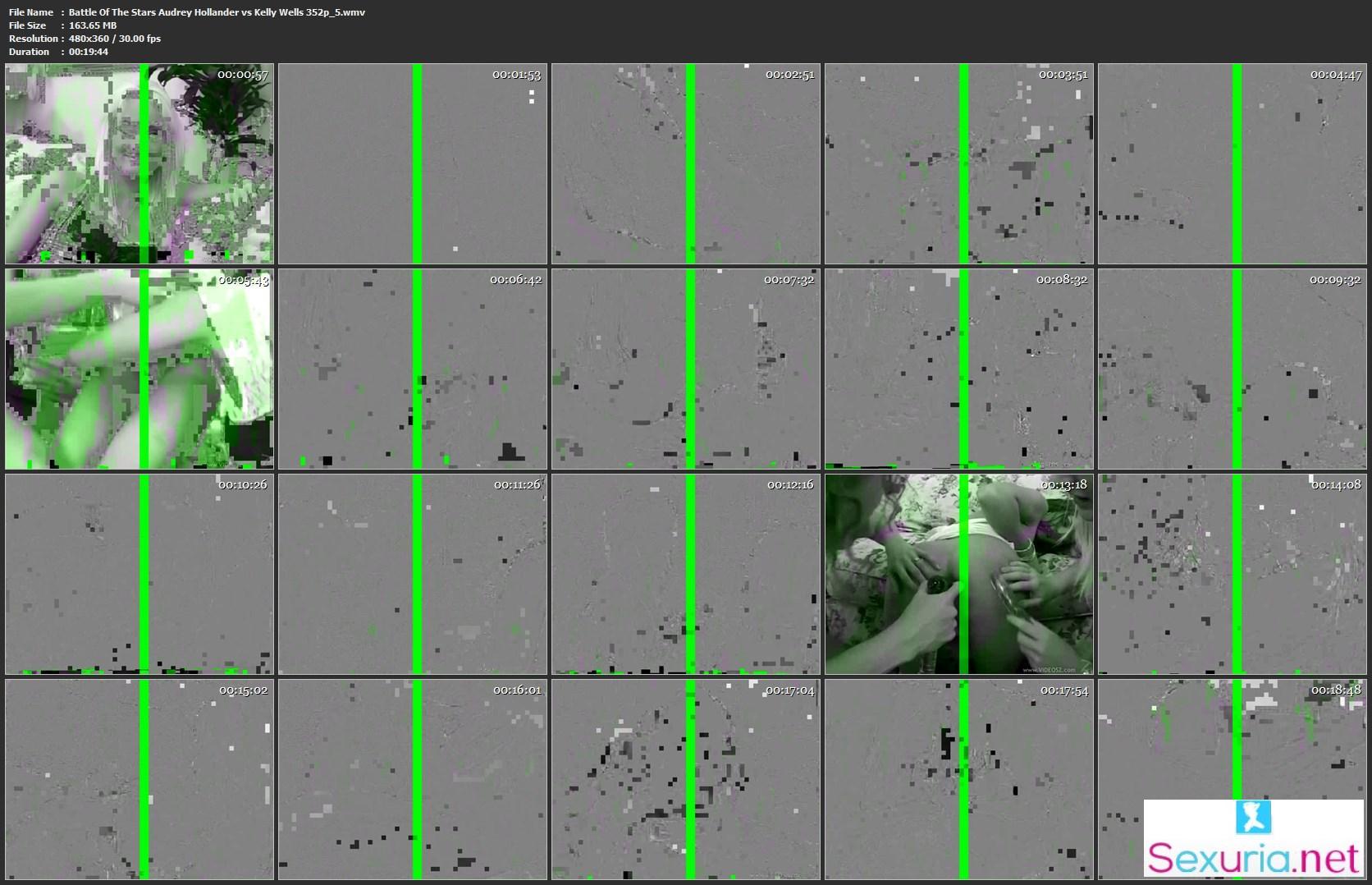Viewport: 1372px width, 885px height.
Task: Open the thumbnail at 00:11:26
Action: pos(413,574)
